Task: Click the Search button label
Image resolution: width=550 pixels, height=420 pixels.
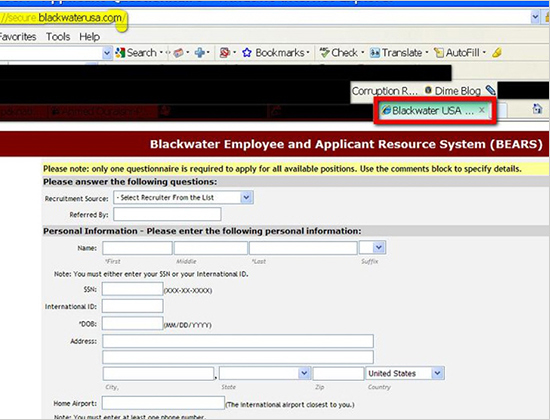Action: (x=142, y=53)
